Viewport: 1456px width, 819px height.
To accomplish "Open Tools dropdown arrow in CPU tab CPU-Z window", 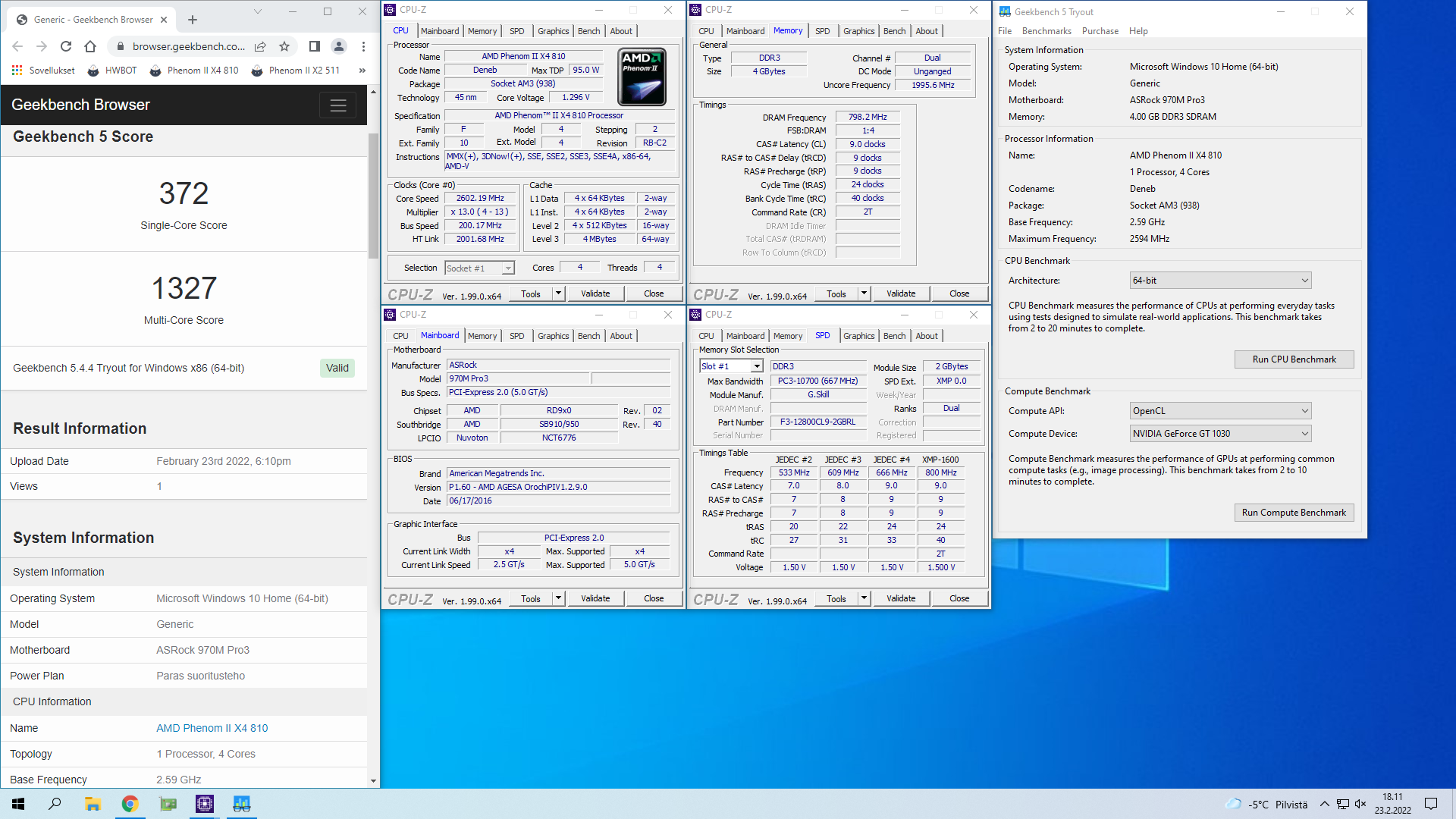I will coord(558,293).
